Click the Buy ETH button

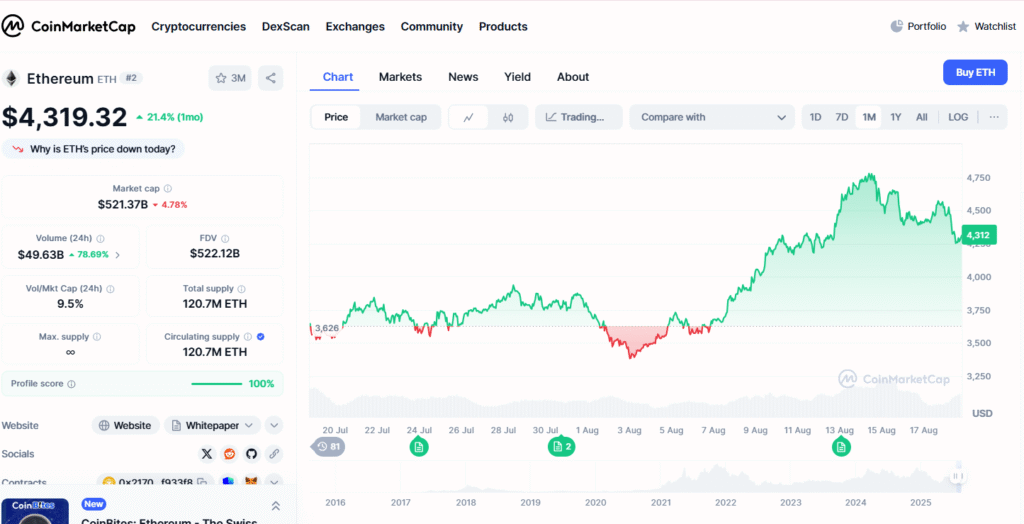[x=975, y=72]
